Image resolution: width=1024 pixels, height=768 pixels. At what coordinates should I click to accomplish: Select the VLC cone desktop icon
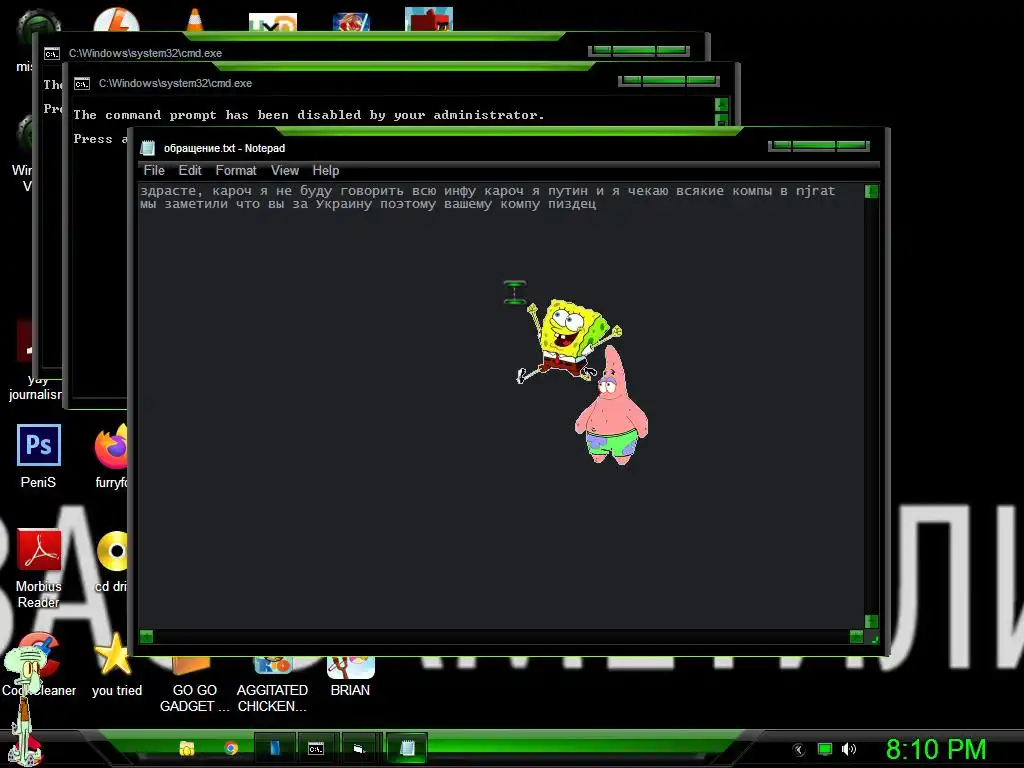(x=195, y=20)
